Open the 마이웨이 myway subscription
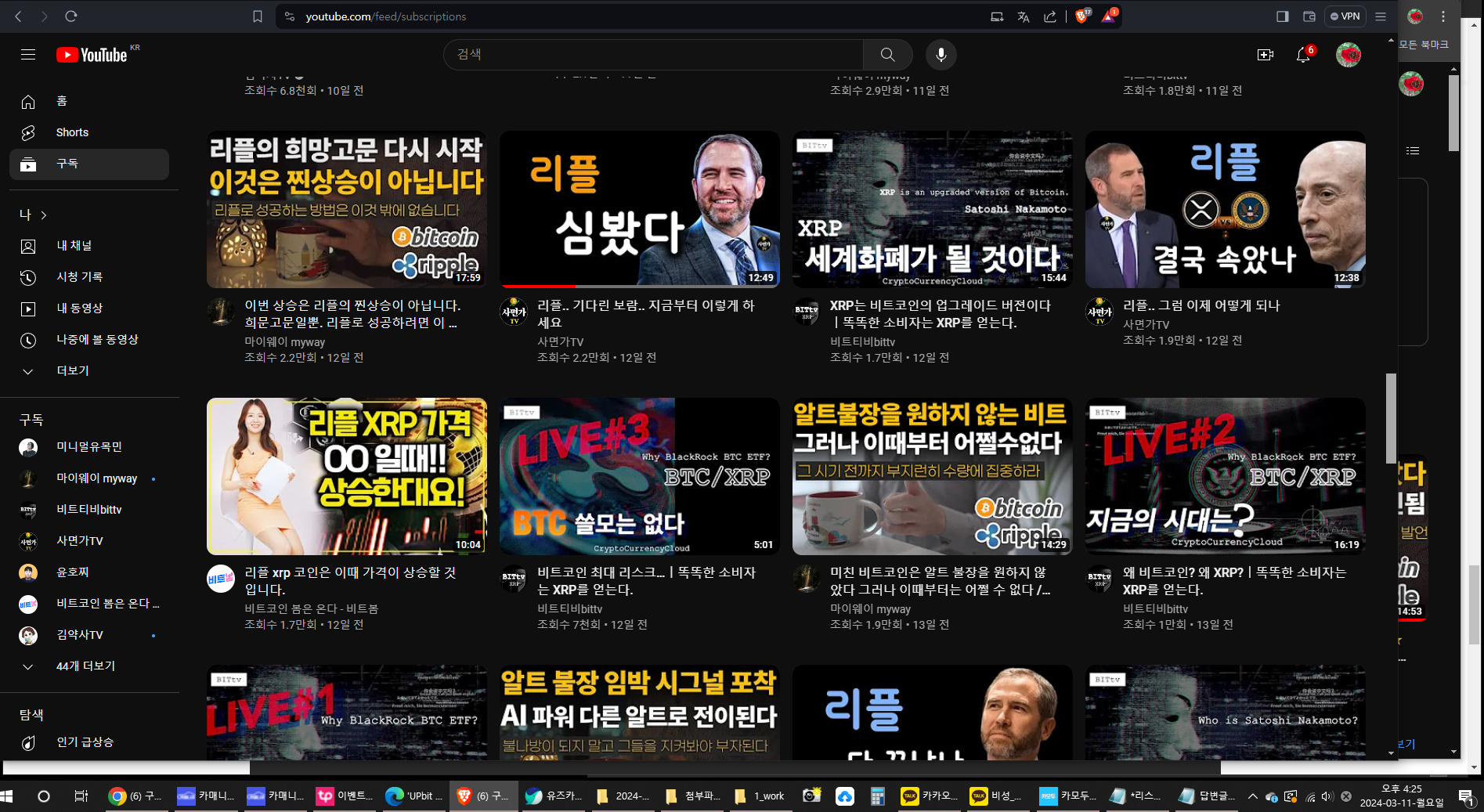The width and height of the screenshot is (1484, 812). point(89,478)
